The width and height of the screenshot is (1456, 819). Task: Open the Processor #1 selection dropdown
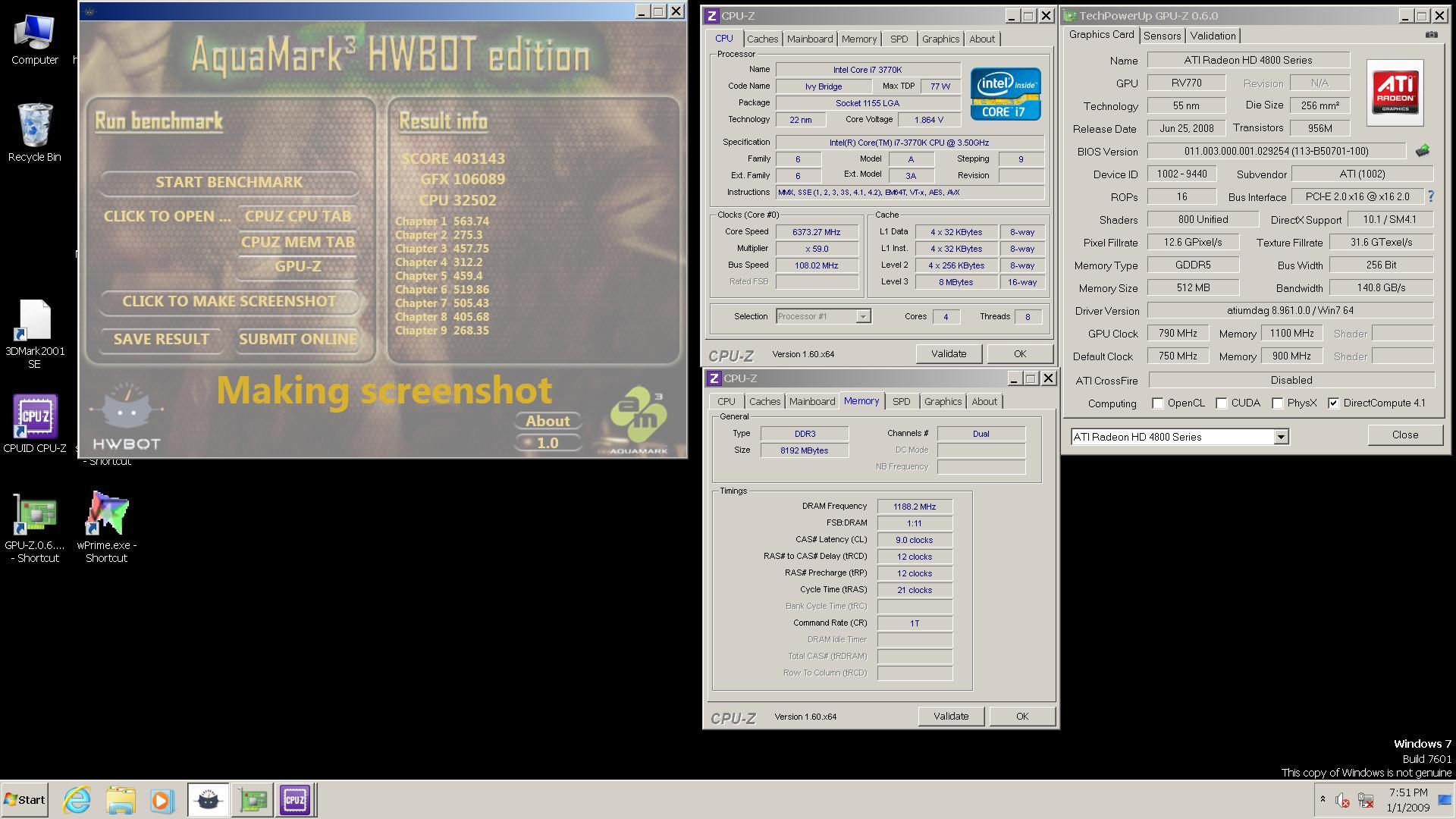point(863,316)
